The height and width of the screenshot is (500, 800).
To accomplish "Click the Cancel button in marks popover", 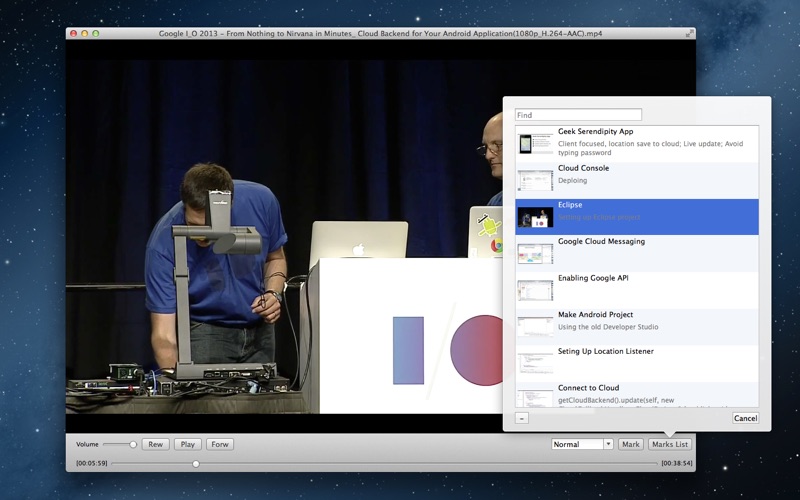I will (745, 418).
